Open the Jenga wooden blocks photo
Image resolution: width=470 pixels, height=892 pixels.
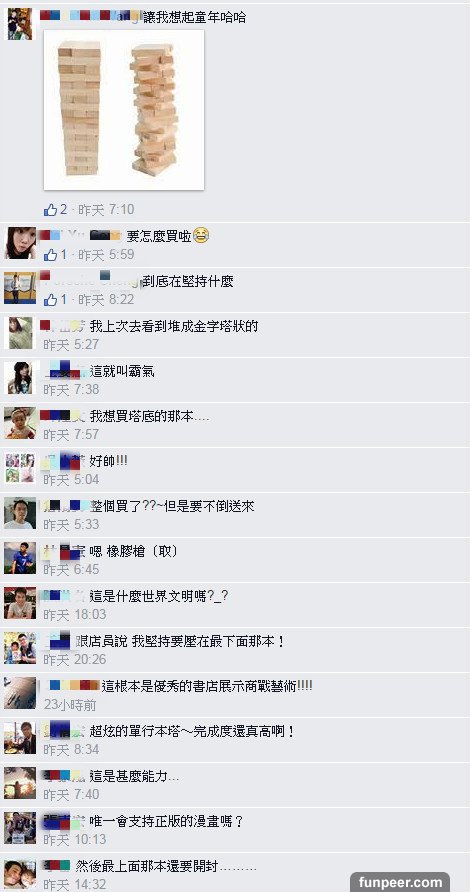pyautogui.click(x=124, y=110)
